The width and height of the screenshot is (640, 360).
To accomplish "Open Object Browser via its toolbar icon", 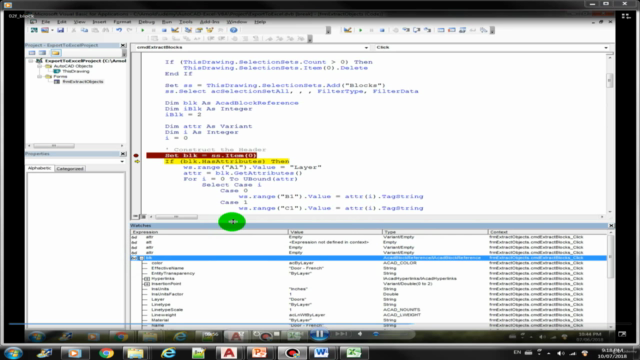I will (210, 30).
